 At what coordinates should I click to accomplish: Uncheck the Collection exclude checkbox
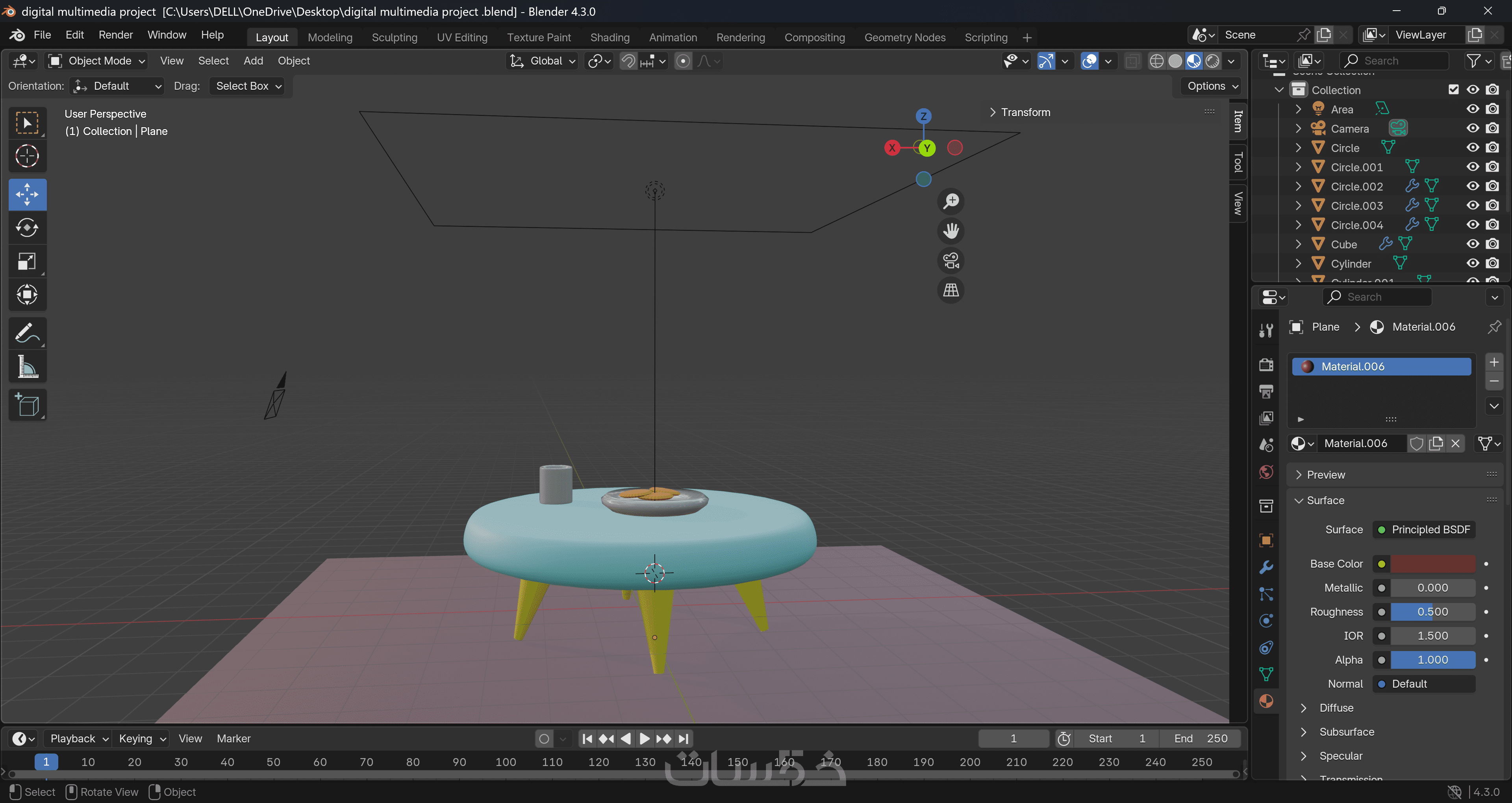point(1453,90)
